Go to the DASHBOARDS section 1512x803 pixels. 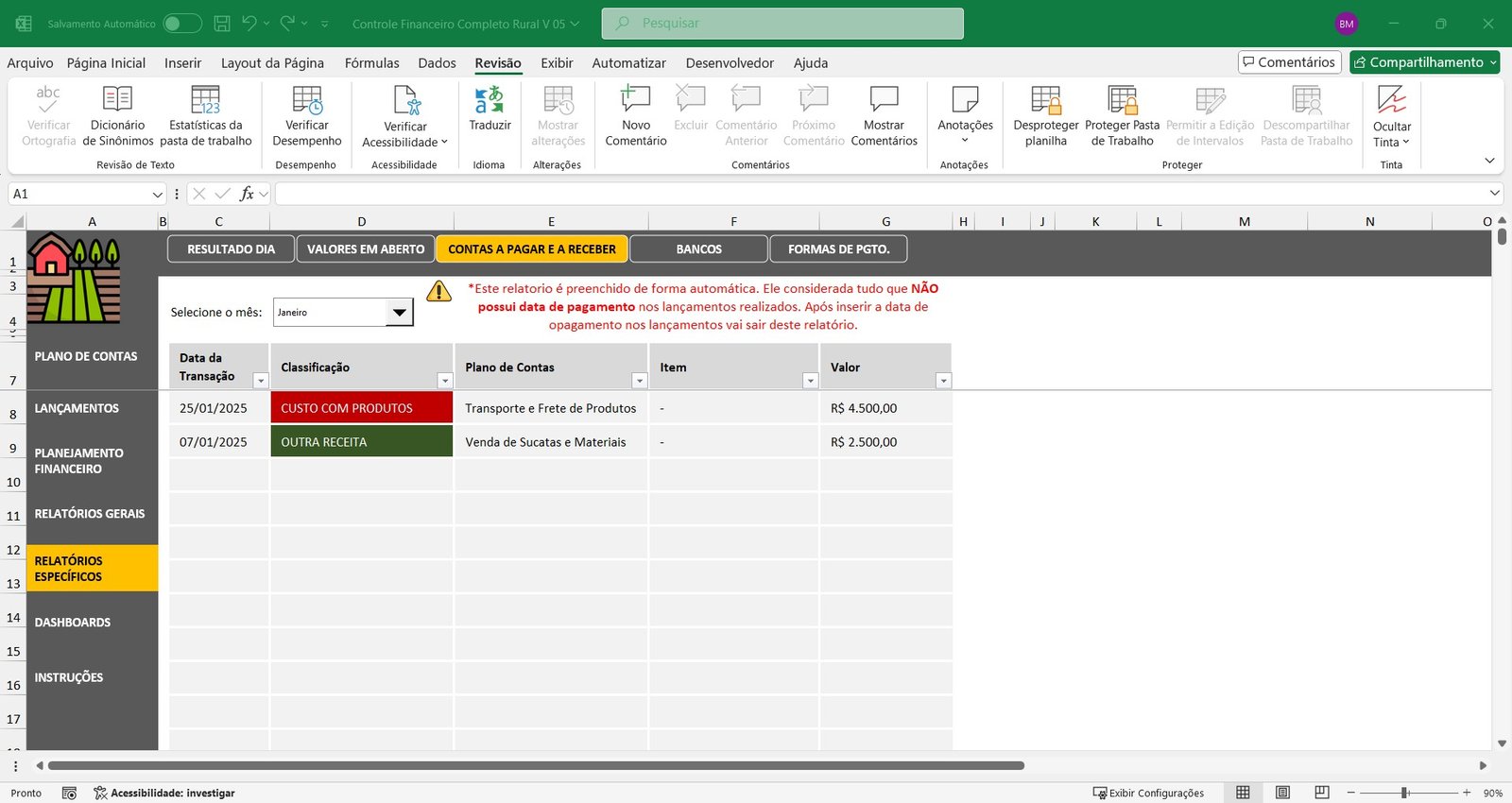point(73,623)
